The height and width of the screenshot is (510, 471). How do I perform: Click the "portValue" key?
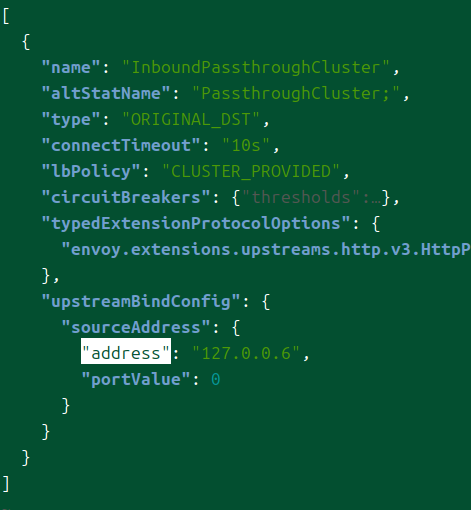[136, 379]
